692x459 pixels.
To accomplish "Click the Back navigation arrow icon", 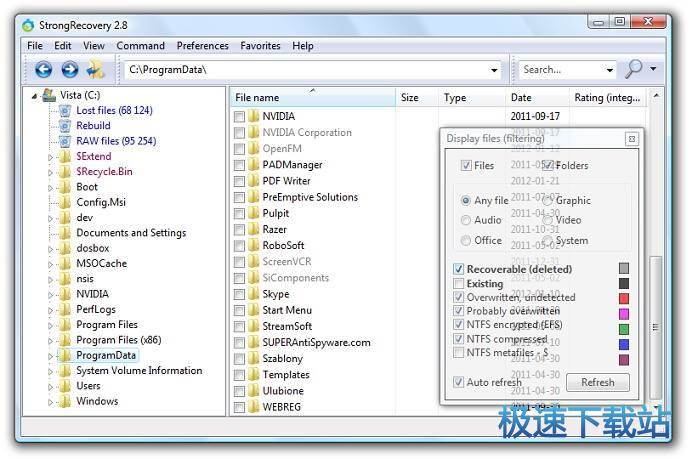I will pyautogui.click(x=43, y=70).
